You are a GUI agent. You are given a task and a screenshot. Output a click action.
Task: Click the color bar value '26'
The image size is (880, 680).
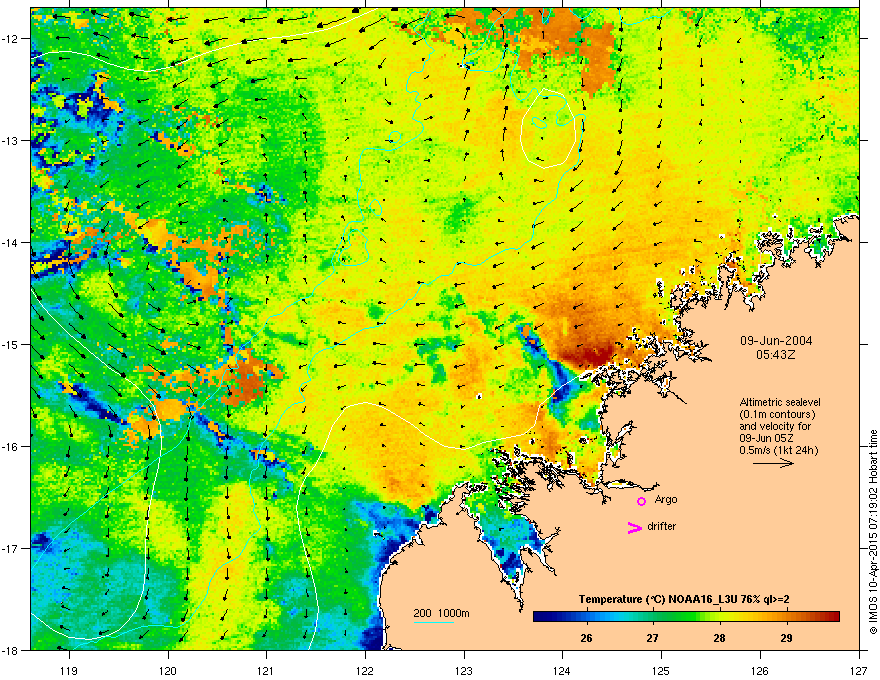coord(586,638)
